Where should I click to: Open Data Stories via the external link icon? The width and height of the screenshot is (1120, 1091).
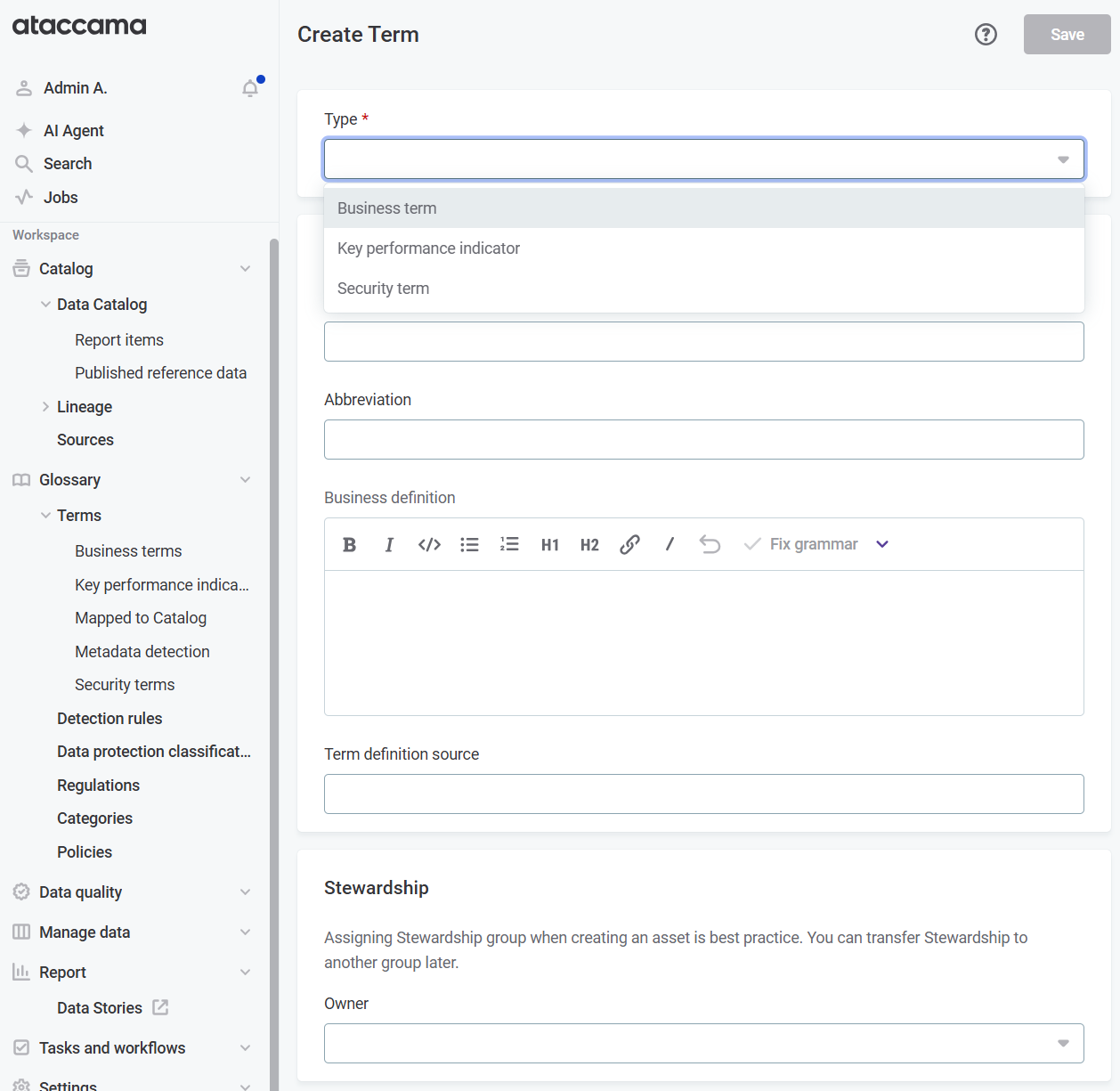coord(160,1007)
